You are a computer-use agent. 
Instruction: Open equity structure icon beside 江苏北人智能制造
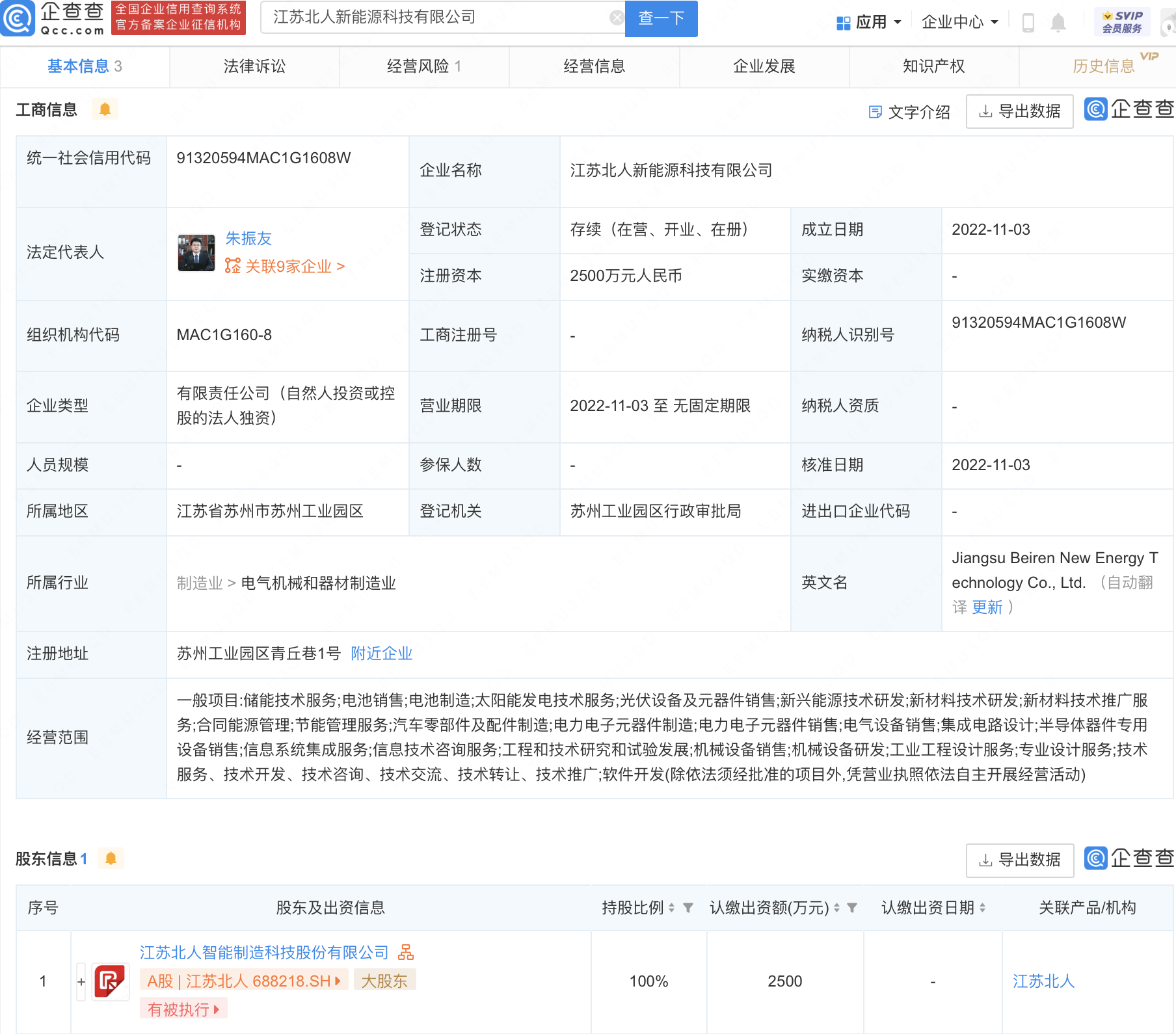[406, 953]
